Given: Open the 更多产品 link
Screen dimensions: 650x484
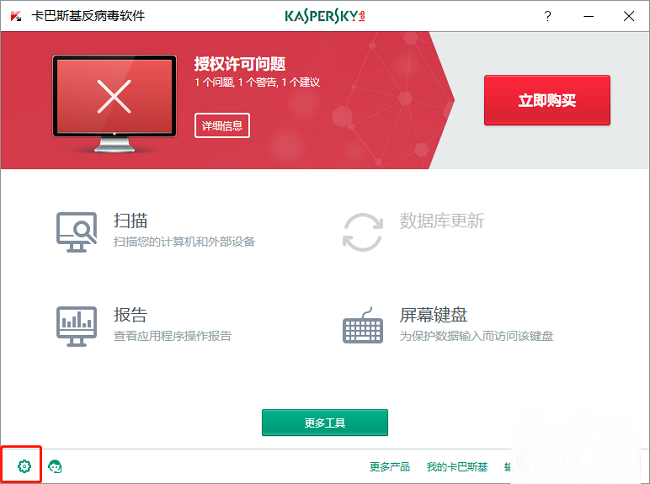Looking at the screenshot, I should 389,467.
